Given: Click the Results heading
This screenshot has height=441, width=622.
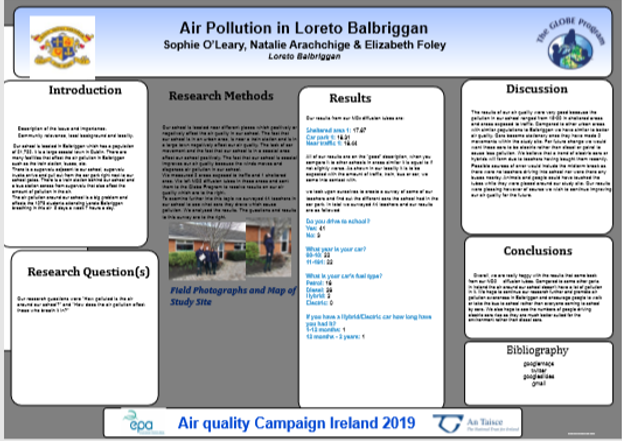Looking at the screenshot, I should tap(350, 98).
